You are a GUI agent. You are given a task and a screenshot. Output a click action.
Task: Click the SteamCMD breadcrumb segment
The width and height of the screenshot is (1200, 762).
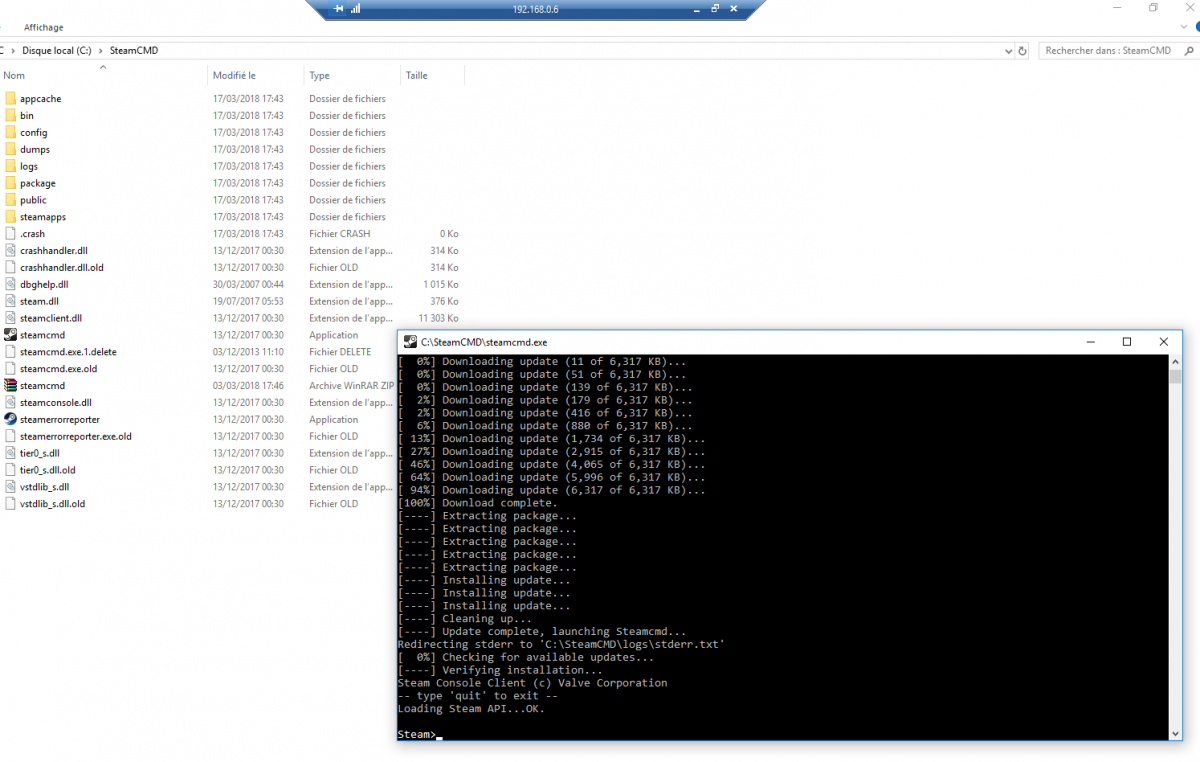(x=134, y=50)
